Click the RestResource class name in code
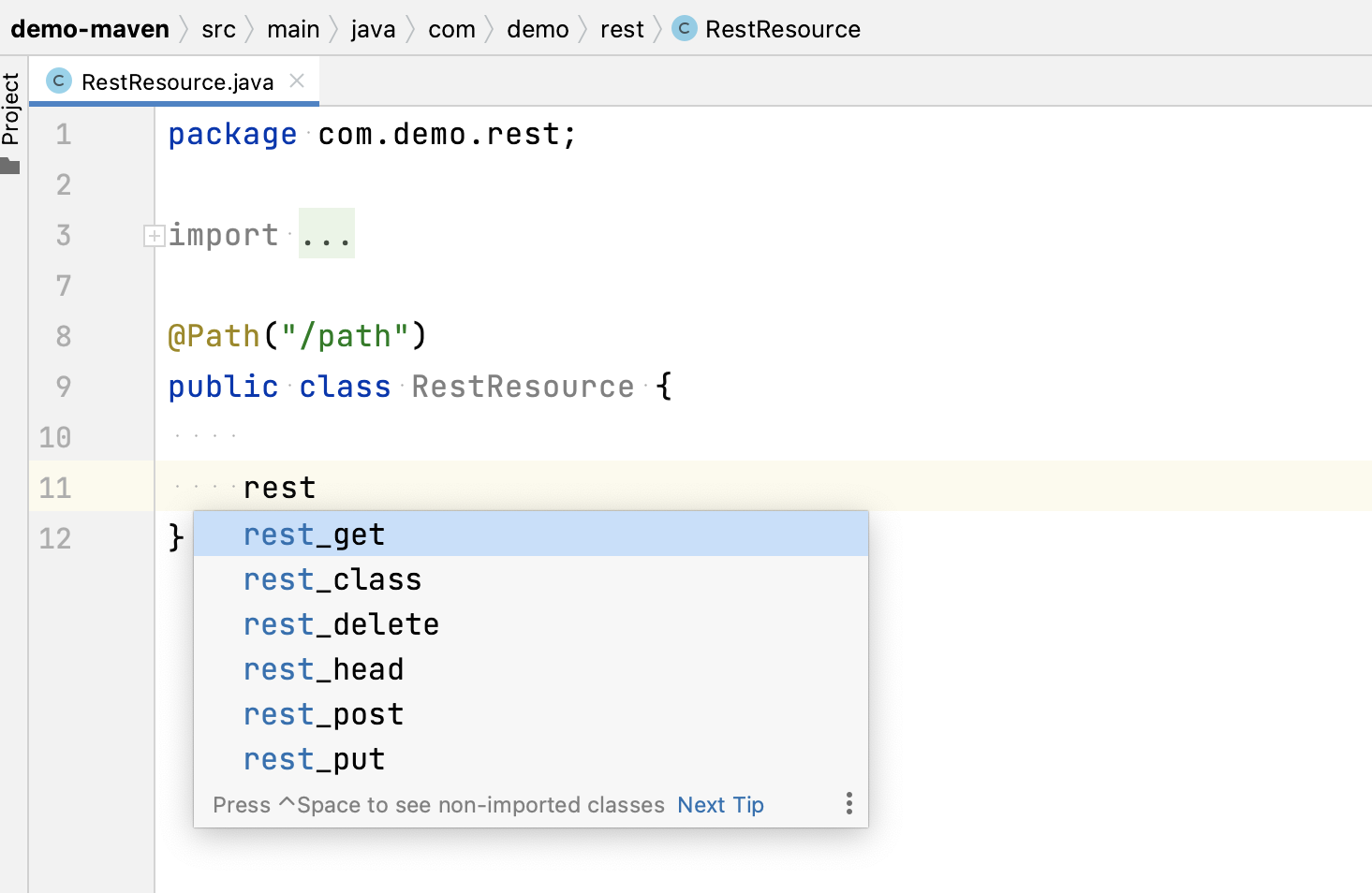Screen dimensions: 1372x893 [x=524, y=387]
